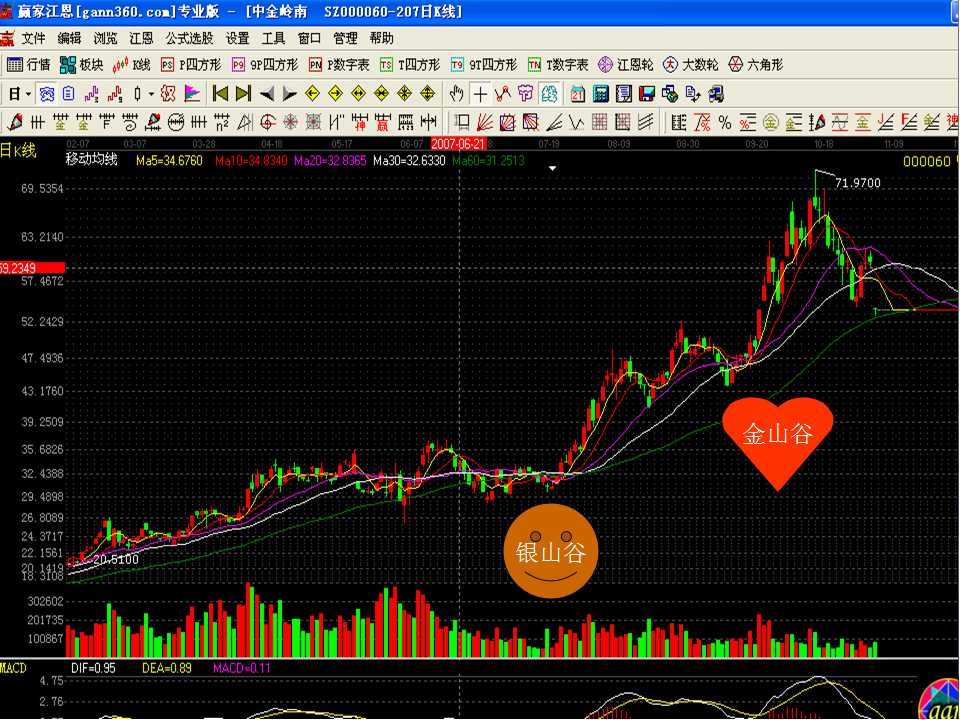960x720 pixels.
Task: Expand the candlestick type dropdown arrow
Action: coord(152,94)
